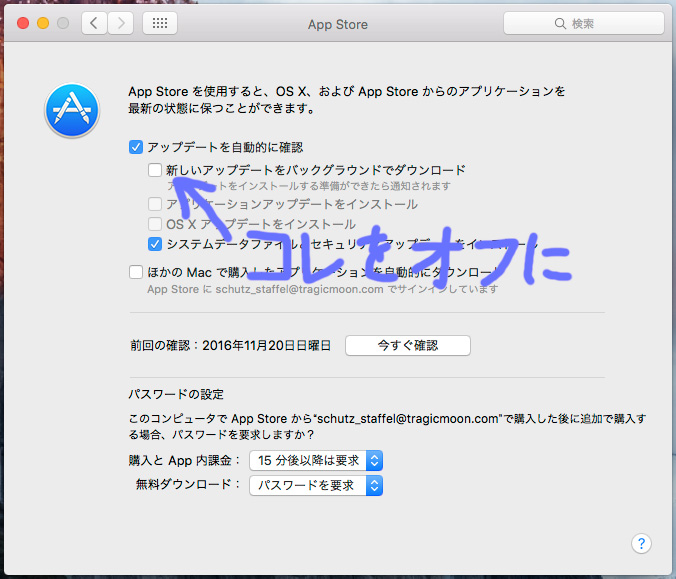Click the blue App Store icon
676x579 pixels.
pyautogui.click(x=72, y=110)
